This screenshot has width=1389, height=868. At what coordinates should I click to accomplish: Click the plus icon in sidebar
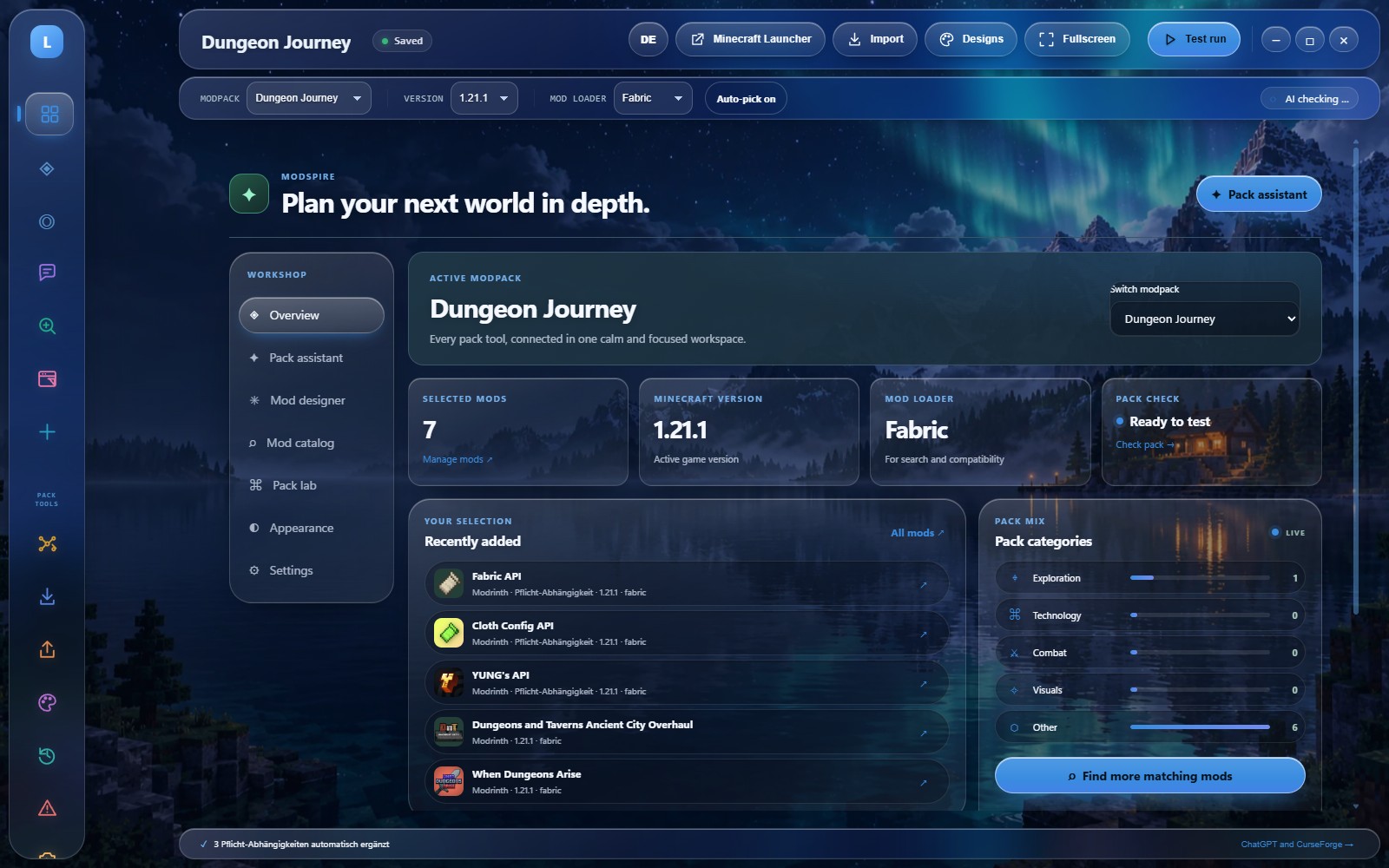tap(48, 432)
